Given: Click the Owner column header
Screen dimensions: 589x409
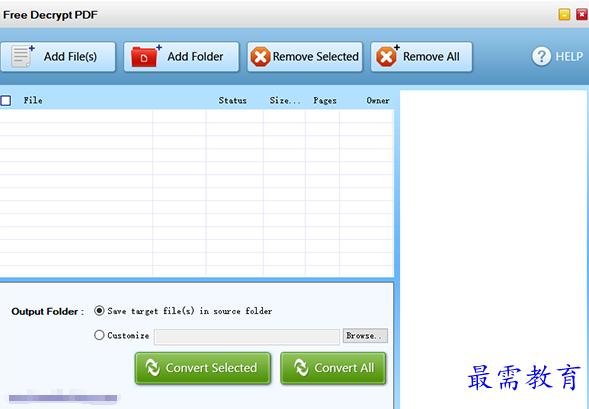Looking at the screenshot, I should pyautogui.click(x=378, y=100).
